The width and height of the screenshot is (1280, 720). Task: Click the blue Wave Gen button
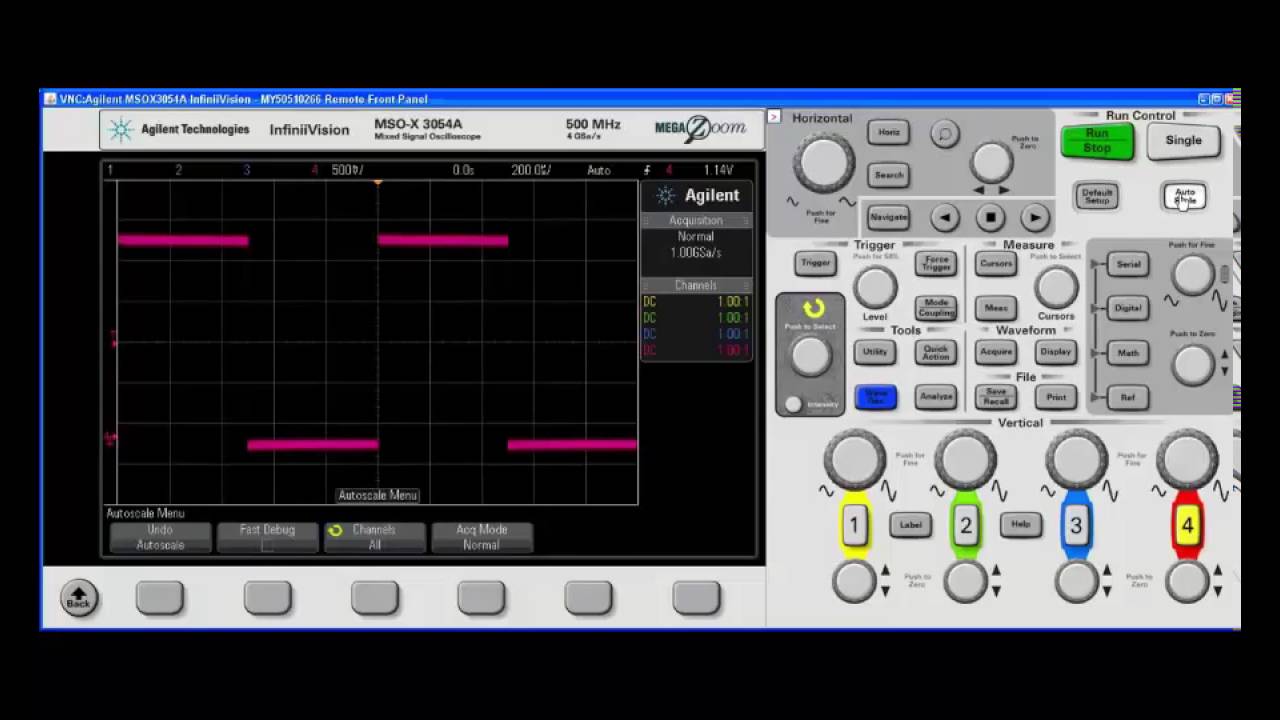pos(875,397)
